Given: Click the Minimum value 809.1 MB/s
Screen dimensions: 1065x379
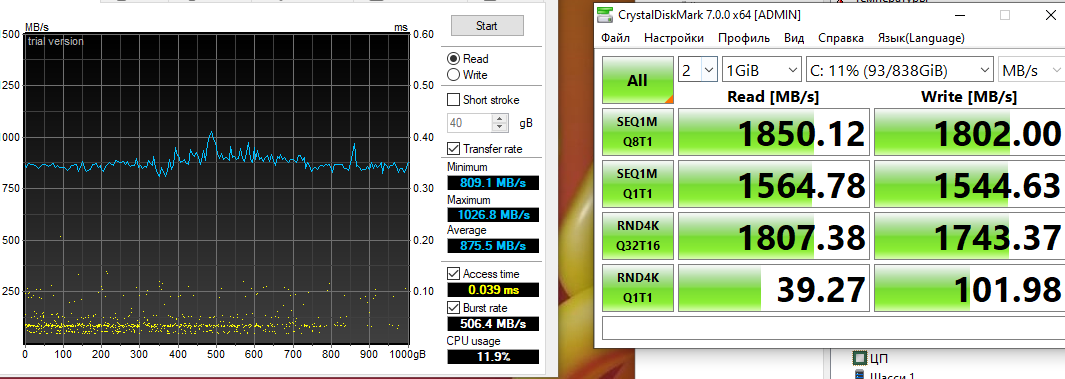Looking at the screenshot, I should pyautogui.click(x=493, y=183).
